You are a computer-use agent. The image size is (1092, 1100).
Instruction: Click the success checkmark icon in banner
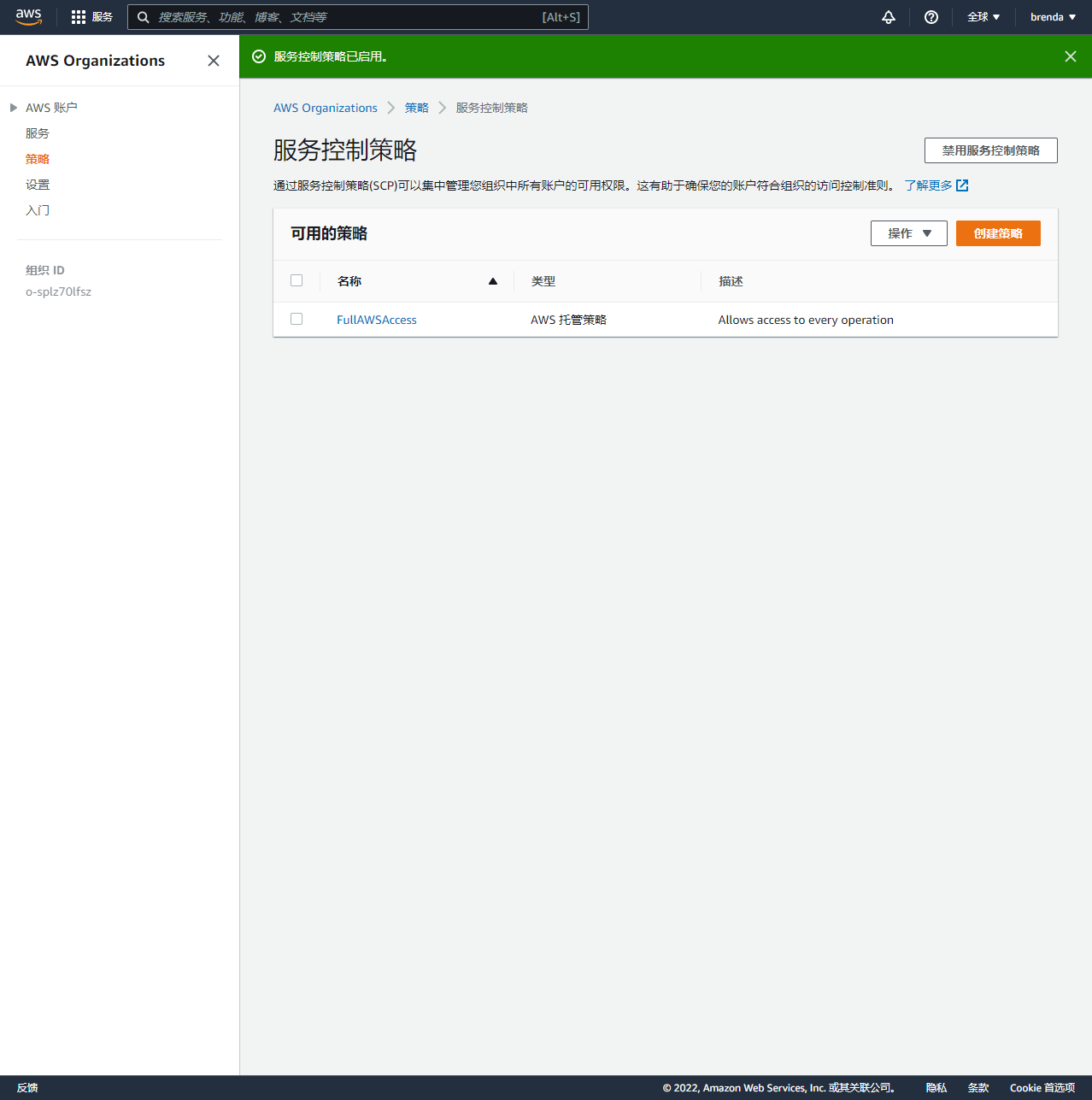259,56
